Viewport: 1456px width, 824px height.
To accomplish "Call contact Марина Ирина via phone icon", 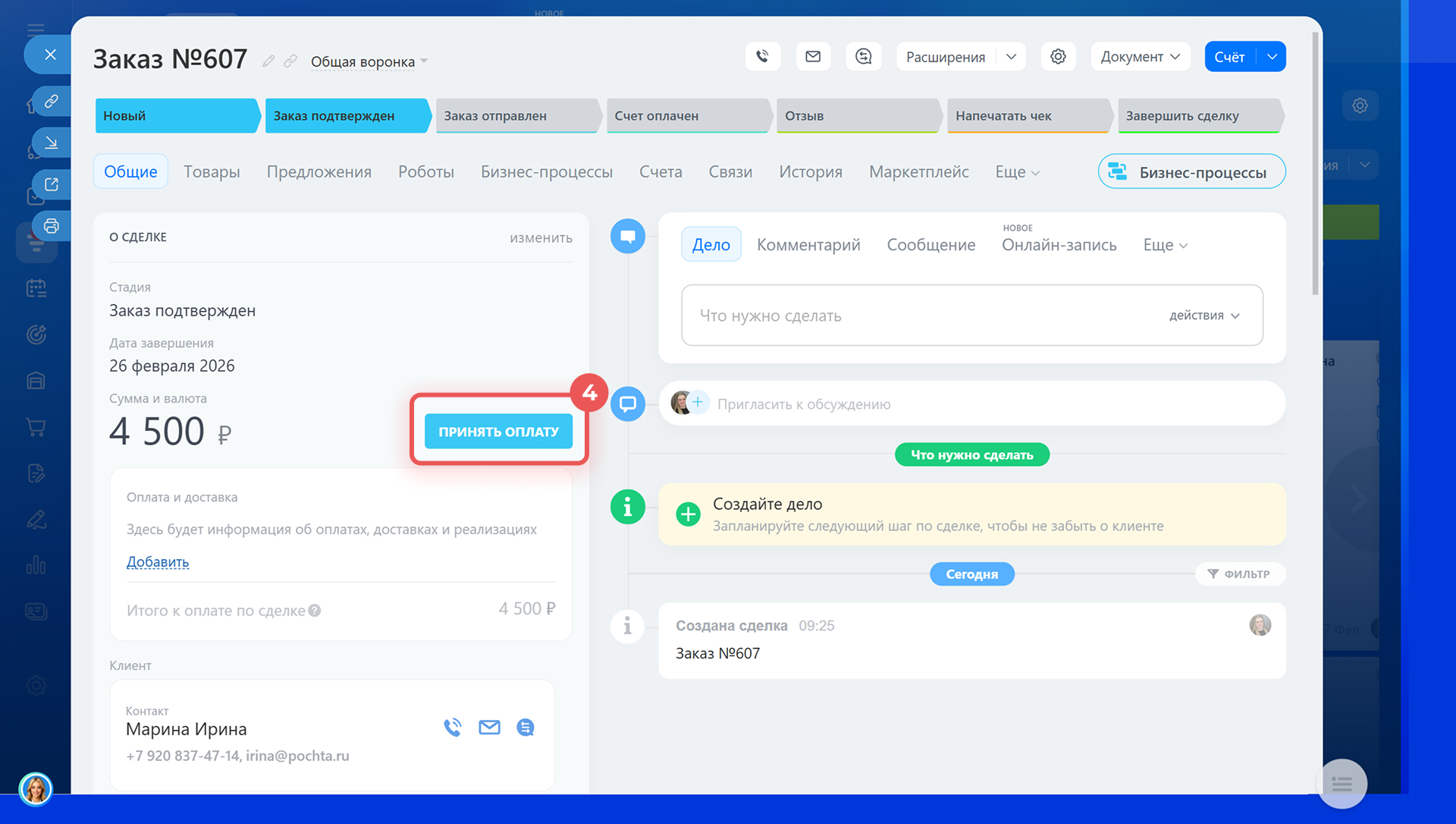I will coord(453,728).
